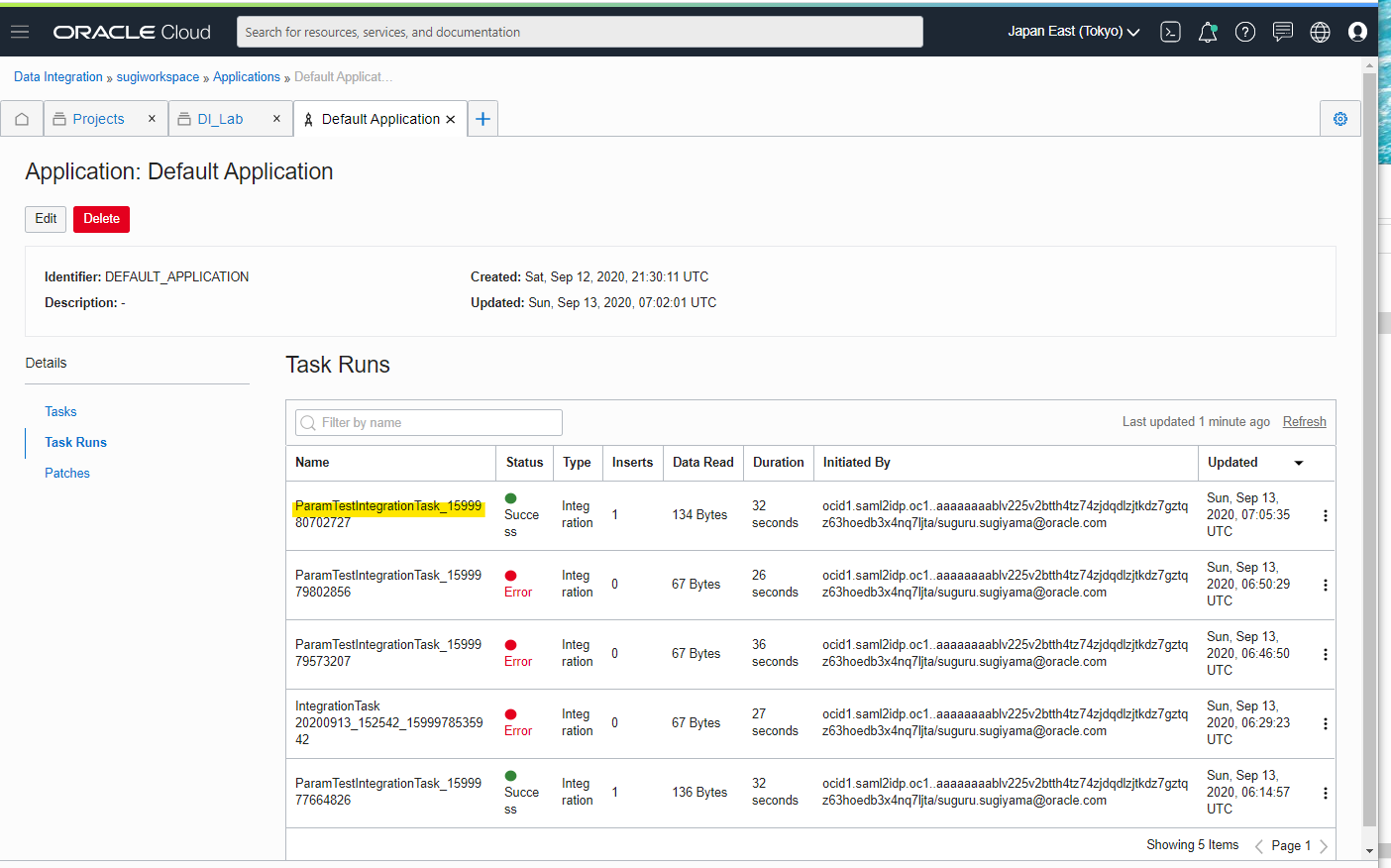Viewport: 1391px width, 868px height.
Task: Select task run ParamTestIntegrationTask_1599977664826
Action: tap(388, 792)
